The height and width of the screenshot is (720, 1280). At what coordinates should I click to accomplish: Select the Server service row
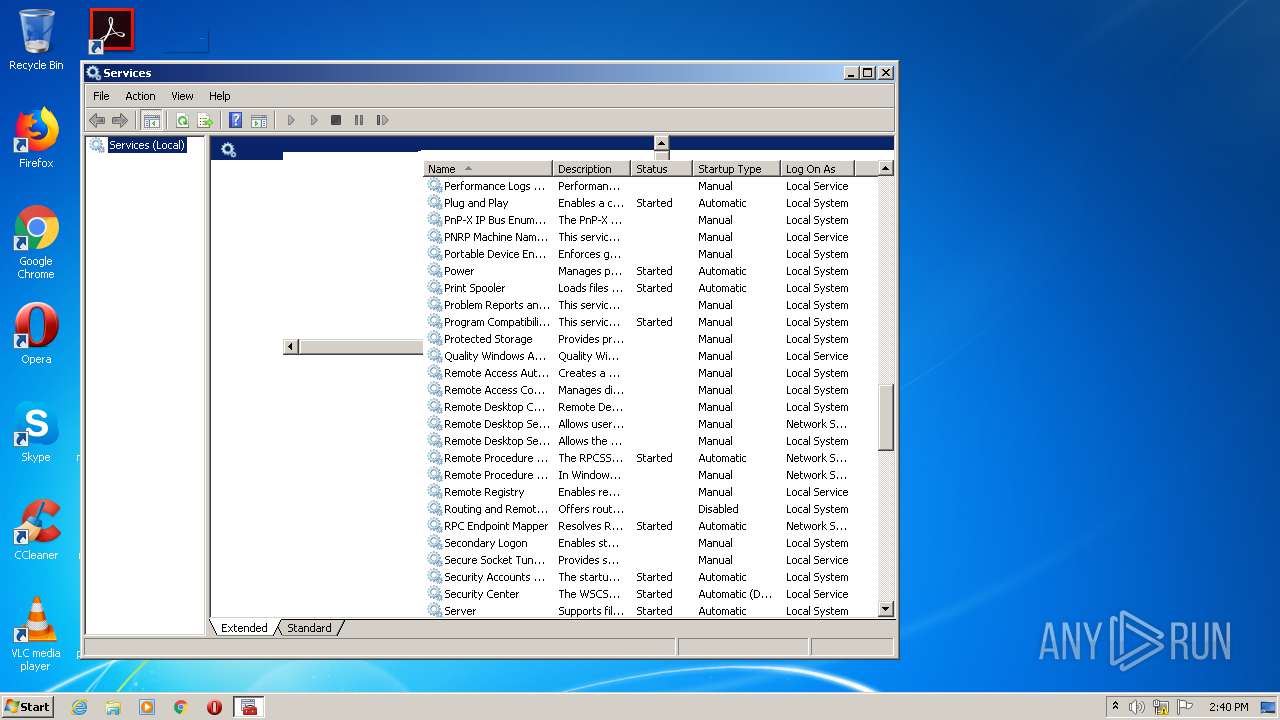(x=638, y=611)
